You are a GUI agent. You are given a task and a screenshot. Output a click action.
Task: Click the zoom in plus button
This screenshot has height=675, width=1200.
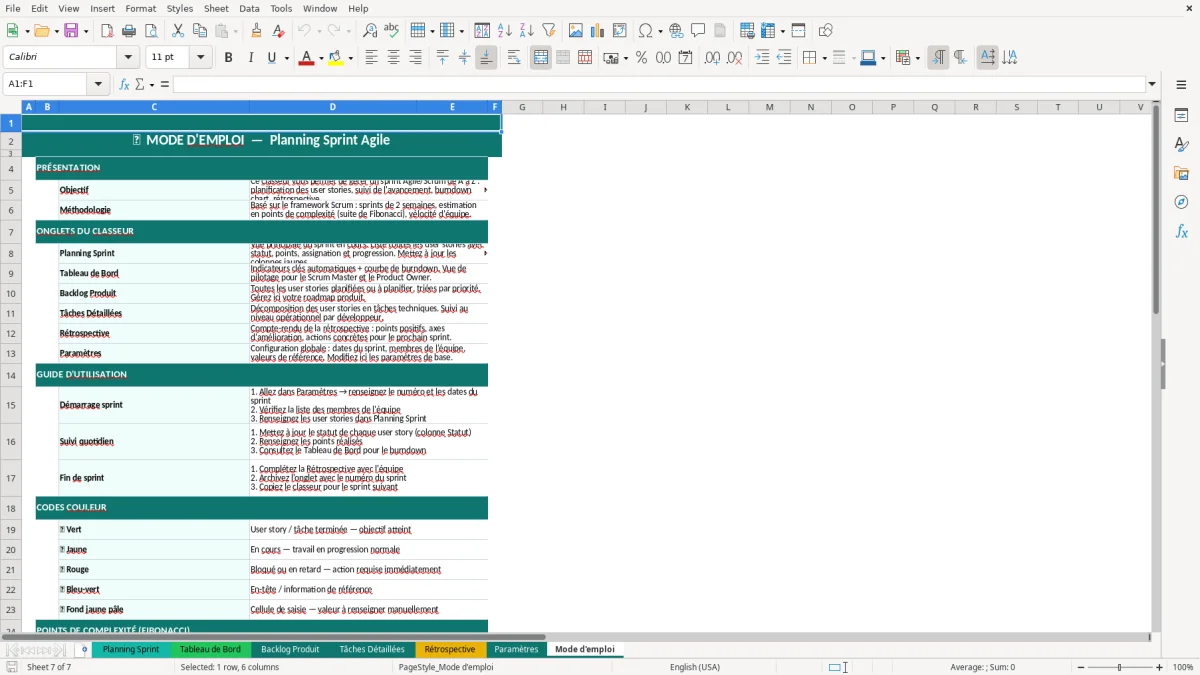[x=1159, y=667]
